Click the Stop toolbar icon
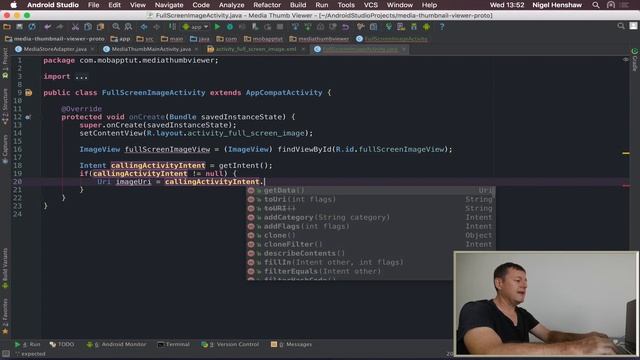 click(x=280, y=27)
